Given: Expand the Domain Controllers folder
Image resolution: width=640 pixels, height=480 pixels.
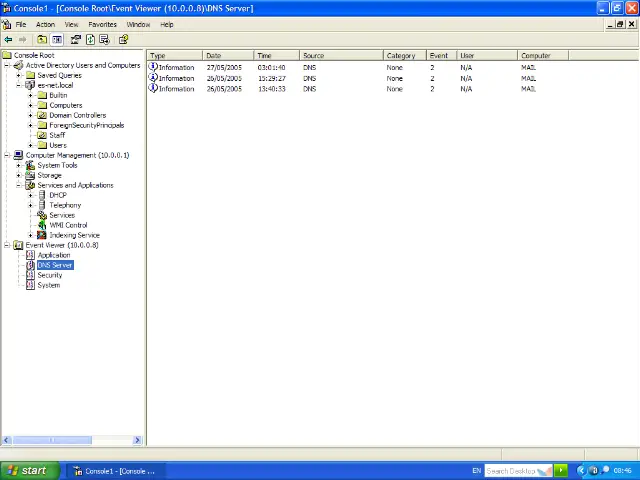Looking at the screenshot, I should pyautogui.click(x=31, y=115).
